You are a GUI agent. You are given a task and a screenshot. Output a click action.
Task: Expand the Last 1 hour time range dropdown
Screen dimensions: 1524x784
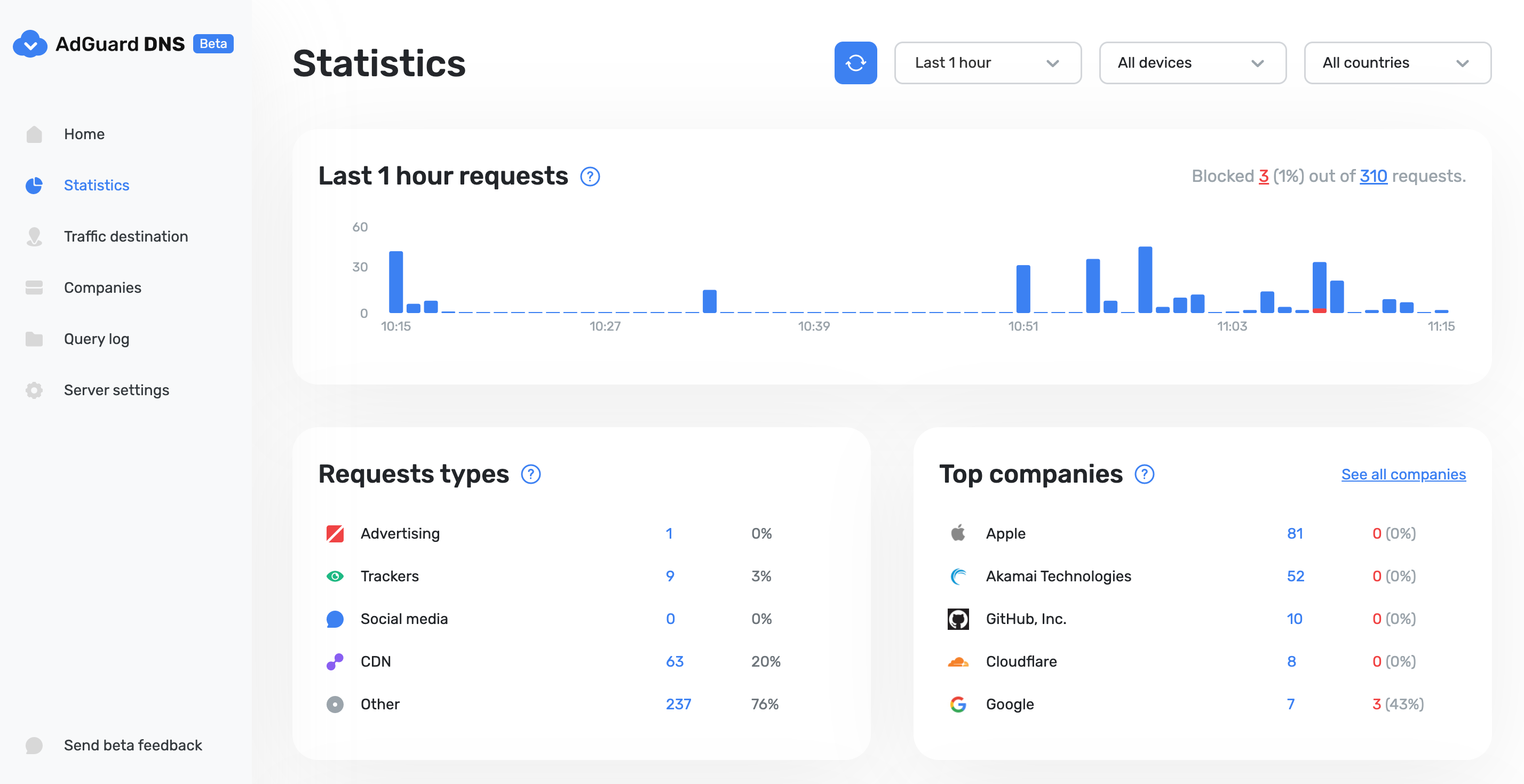tap(985, 63)
